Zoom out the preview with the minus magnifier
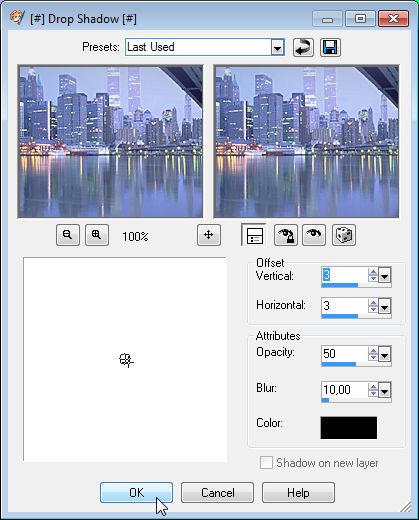The width and height of the screenshot is (419, 520). (x=68, y=235)
